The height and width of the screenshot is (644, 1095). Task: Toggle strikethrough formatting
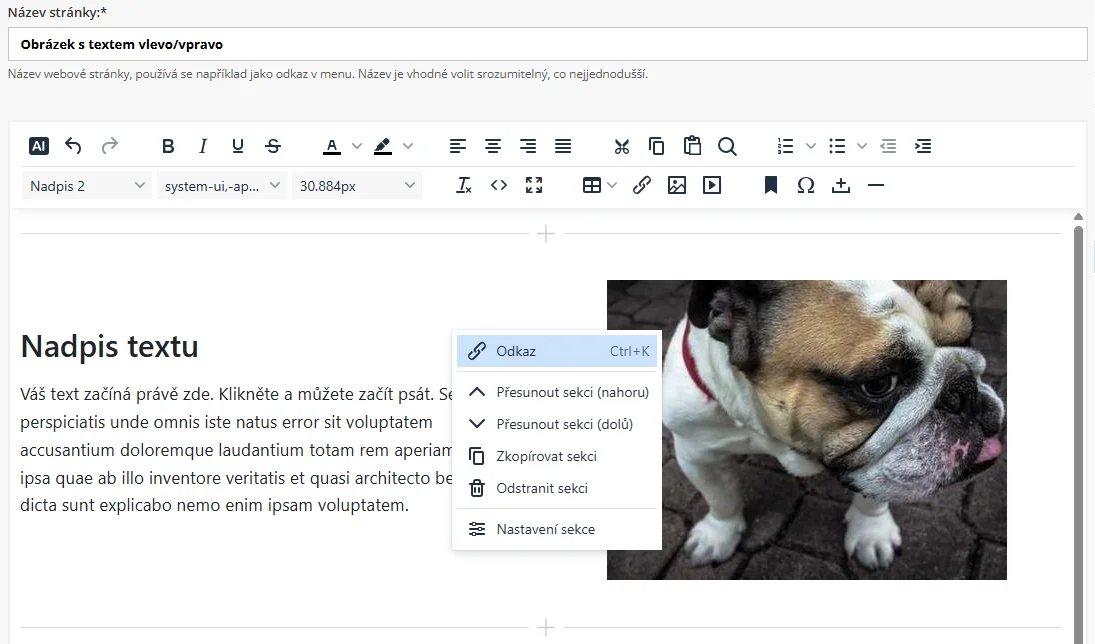pos(273,146)
